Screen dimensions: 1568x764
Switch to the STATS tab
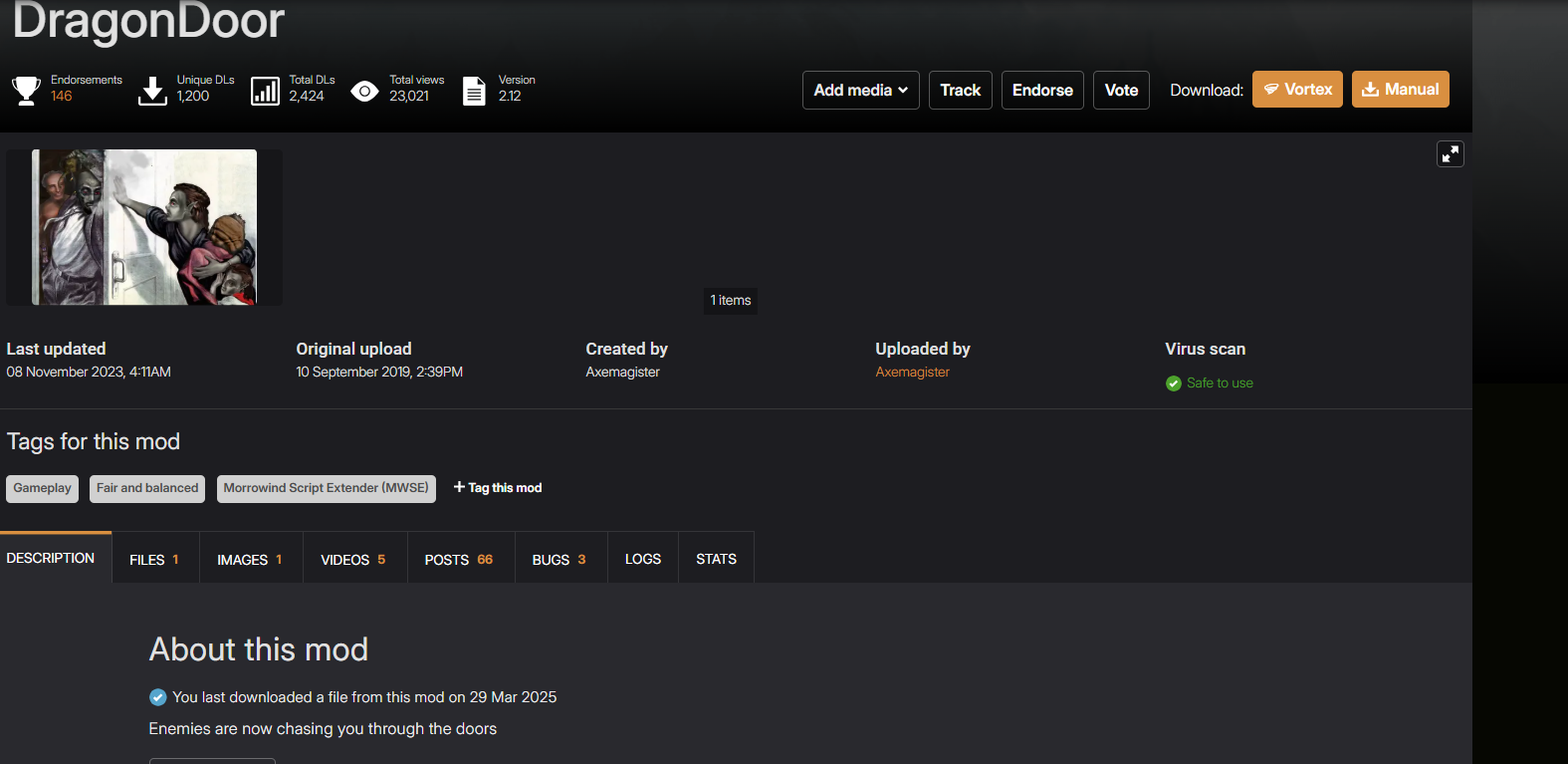pyautogui.click(x=717, y=559)
